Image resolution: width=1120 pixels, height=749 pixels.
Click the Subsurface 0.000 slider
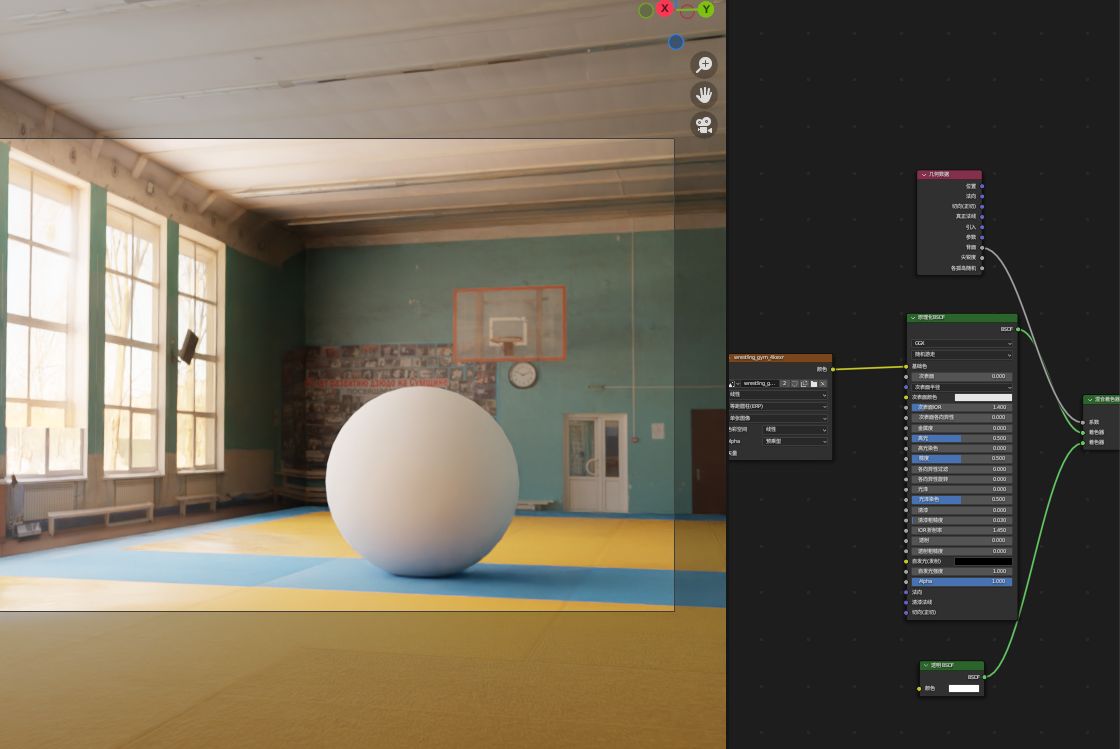pos(962,376)
